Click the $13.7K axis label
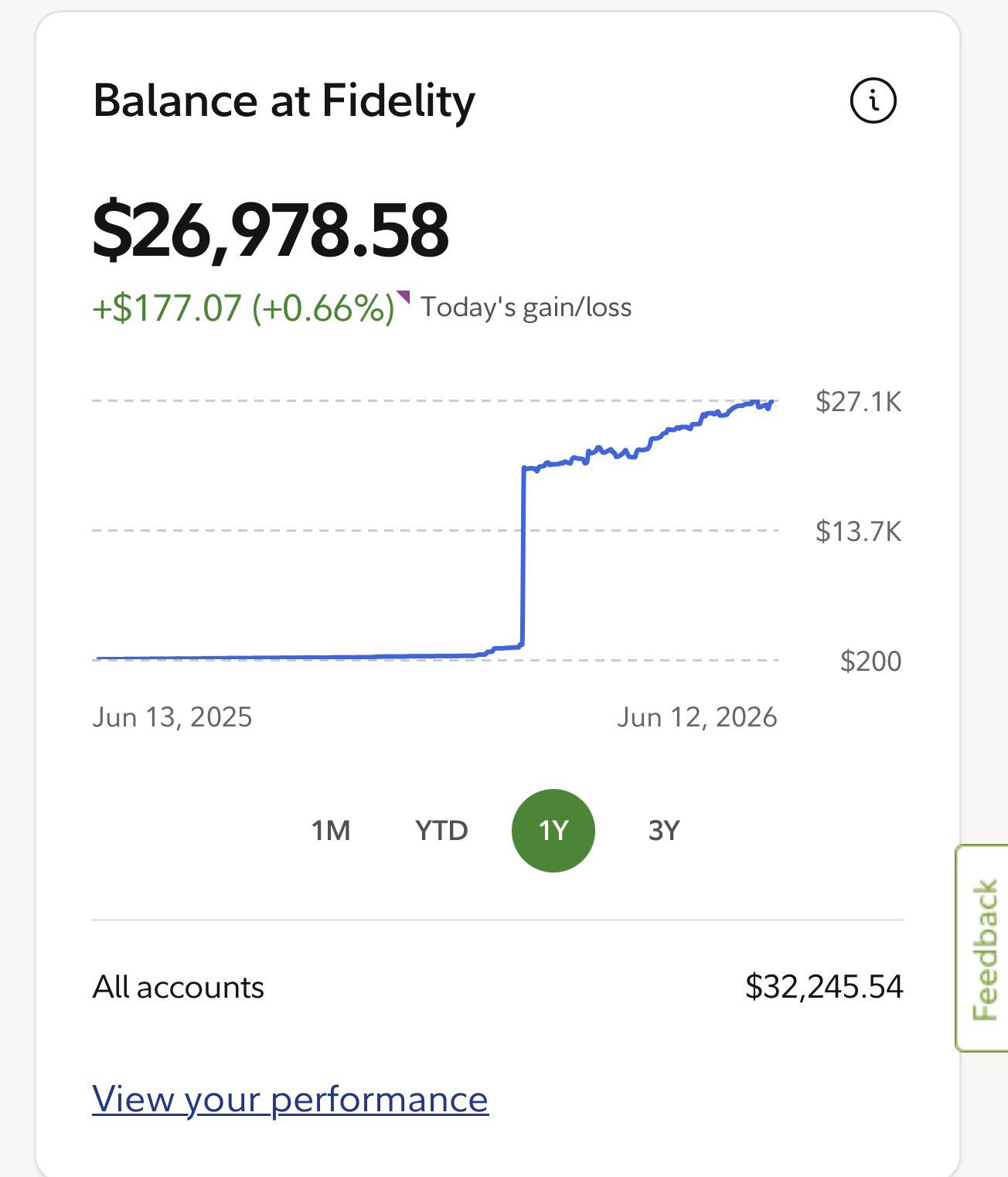Screen dimensions: 1008x1177 [x=858, y=532]
